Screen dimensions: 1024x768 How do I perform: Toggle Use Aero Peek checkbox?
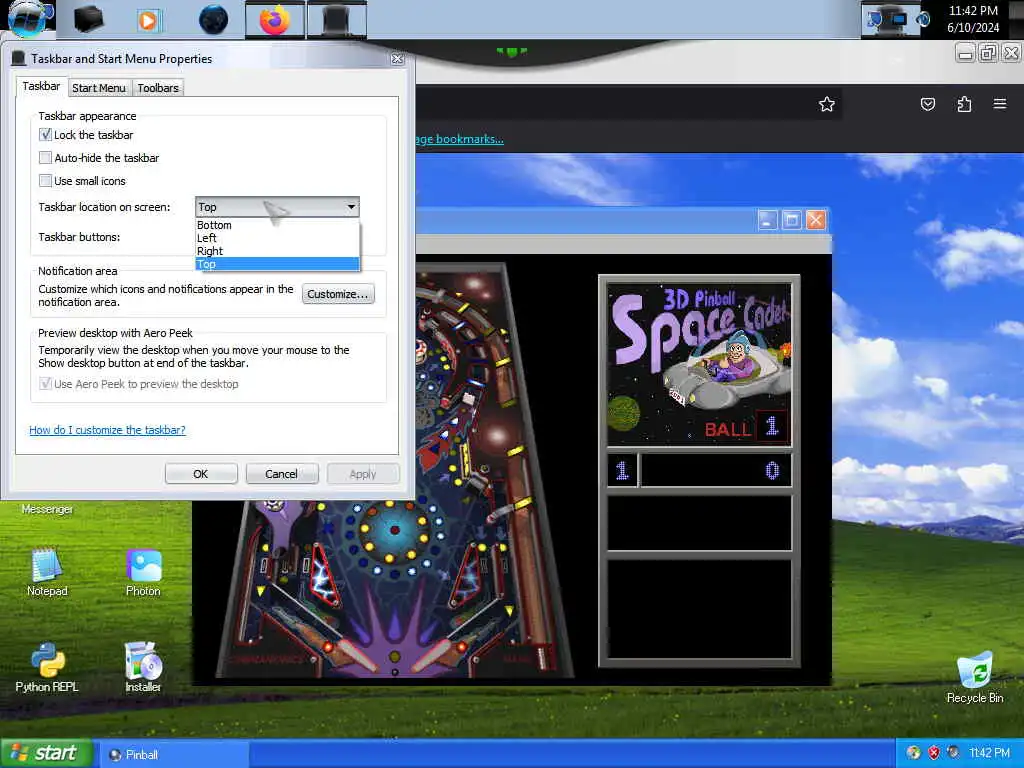coord(45,384)
